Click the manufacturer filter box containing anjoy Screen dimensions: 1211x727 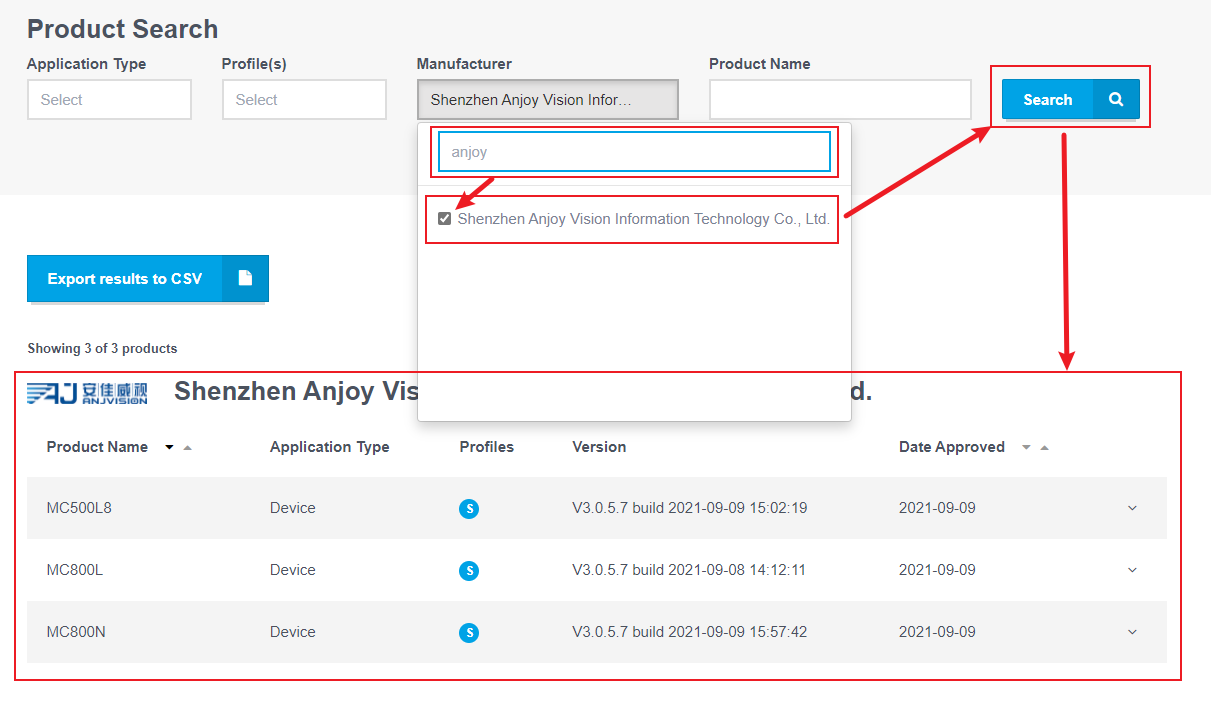click(x=634, y=152)
